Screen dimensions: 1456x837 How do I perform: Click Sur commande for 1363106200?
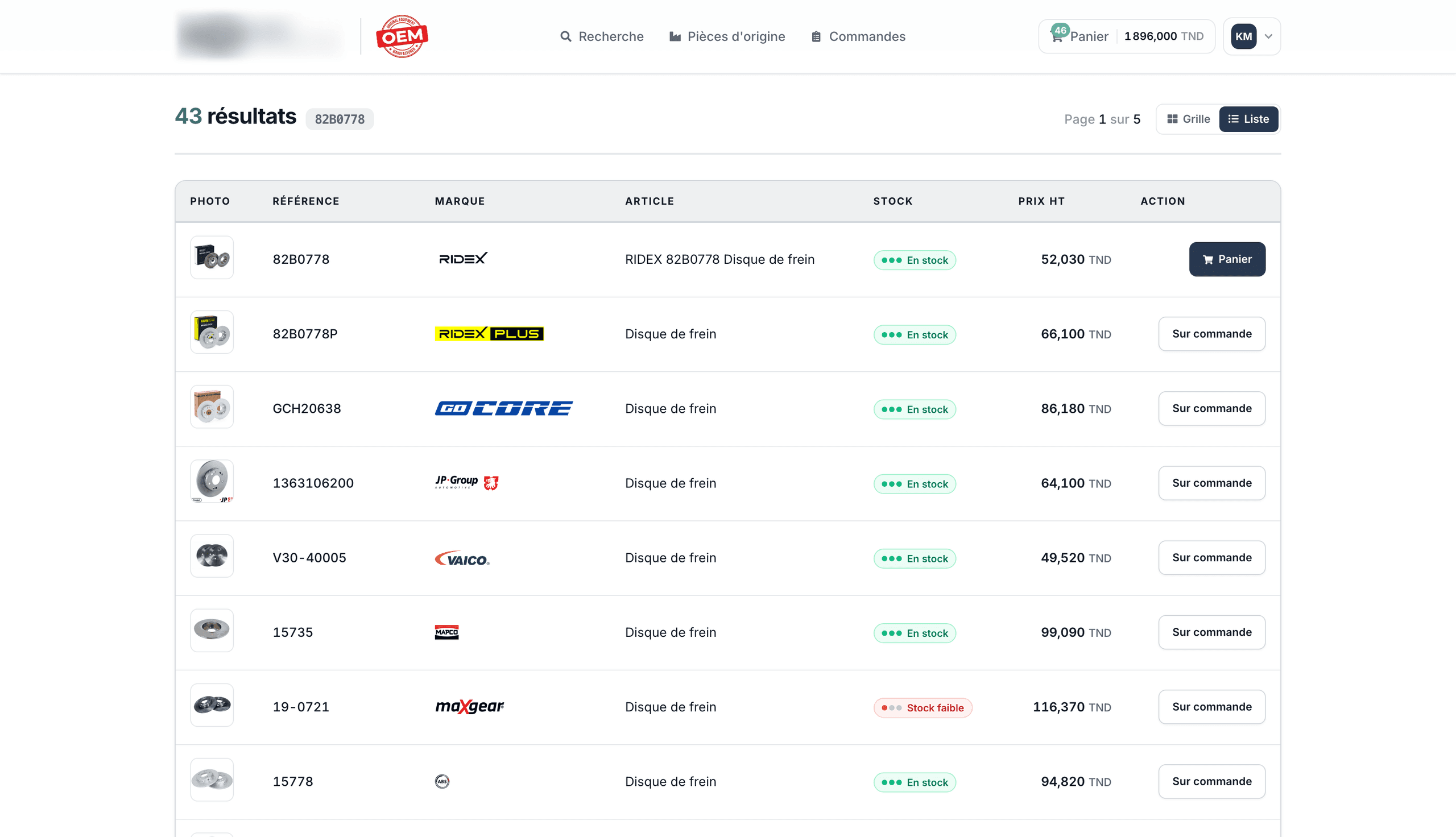click(1211, 483)
